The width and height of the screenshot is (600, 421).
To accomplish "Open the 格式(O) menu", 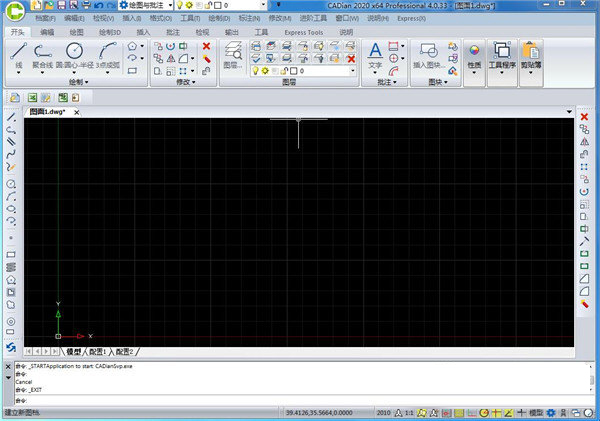I will [x=159, y=18].
